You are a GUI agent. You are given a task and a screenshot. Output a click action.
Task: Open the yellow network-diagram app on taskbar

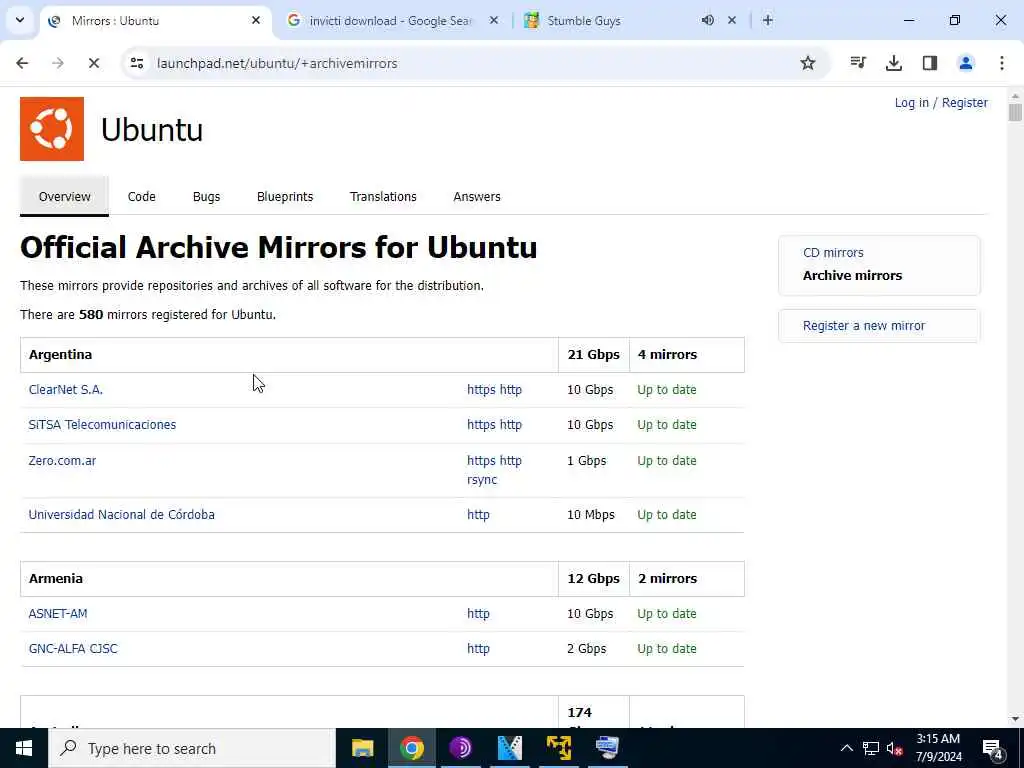pos(558,748)
